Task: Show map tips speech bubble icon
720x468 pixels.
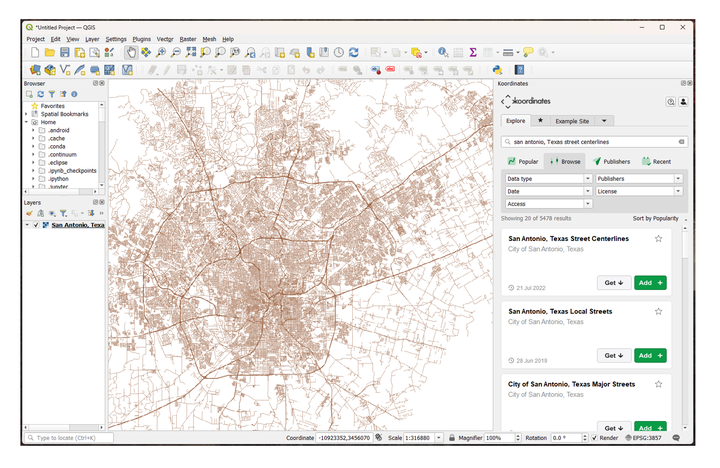Action: point(528,52)
